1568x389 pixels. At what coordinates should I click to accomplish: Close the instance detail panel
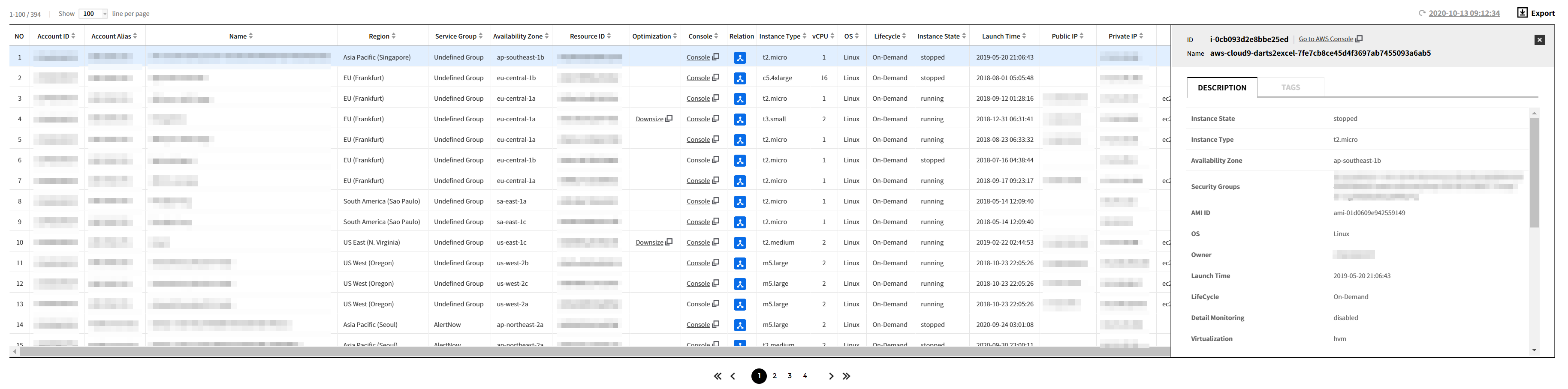click(1539, 39)
